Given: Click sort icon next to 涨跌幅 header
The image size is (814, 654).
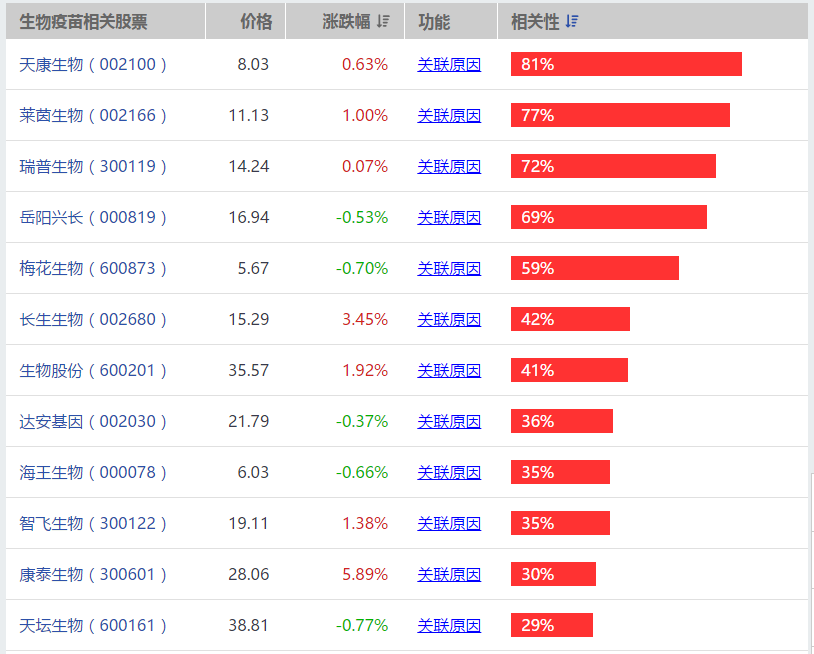Looking at the screenshot, I should [x=383, y=22].
